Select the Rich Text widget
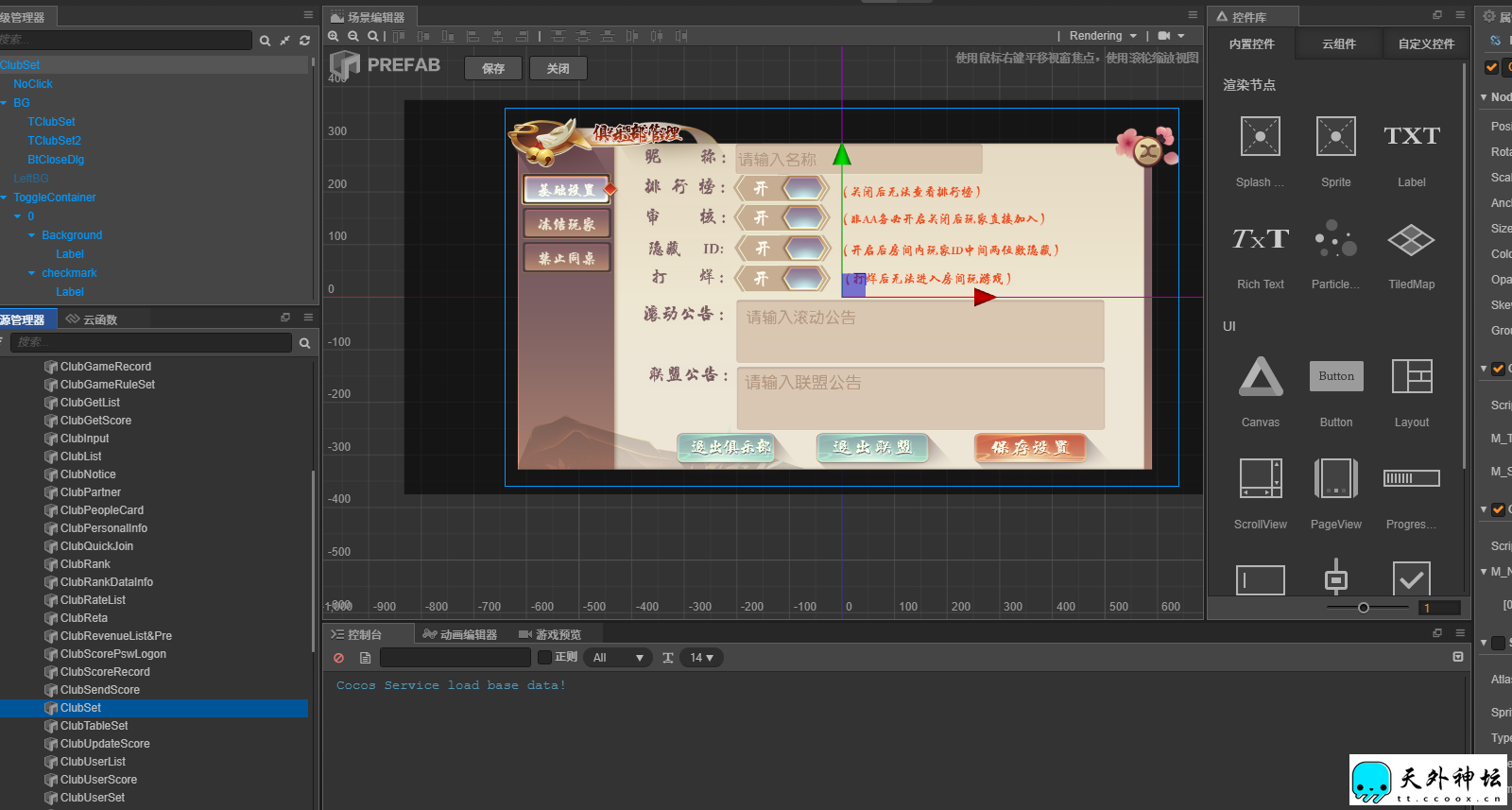 click(x=1261, y=239)
